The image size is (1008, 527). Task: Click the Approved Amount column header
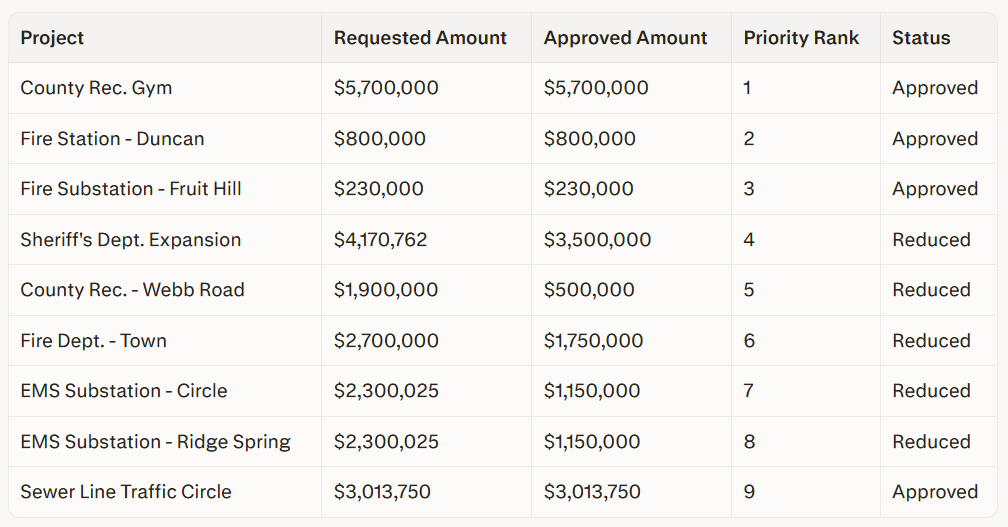point(625,38)
